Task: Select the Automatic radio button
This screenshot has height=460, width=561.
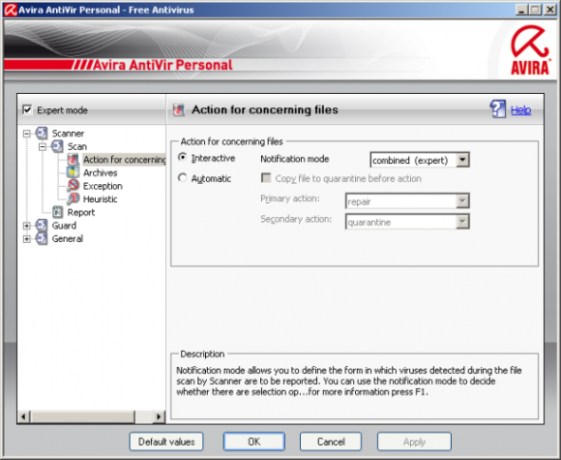Action: (182, 178)
